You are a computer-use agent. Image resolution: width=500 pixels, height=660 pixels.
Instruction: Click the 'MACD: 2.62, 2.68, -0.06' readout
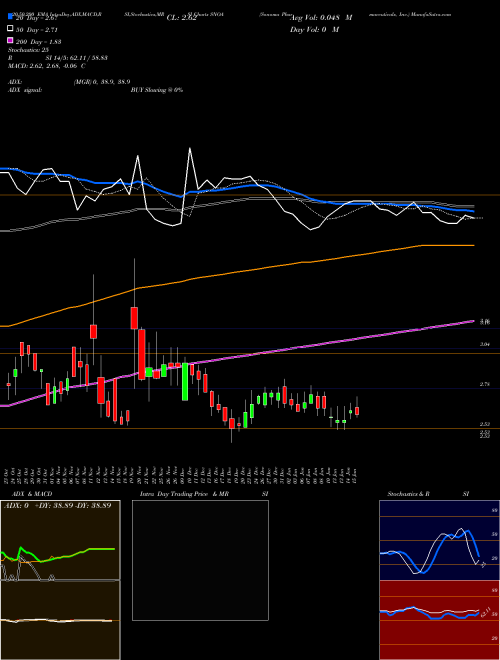click(x=44, y=66)
